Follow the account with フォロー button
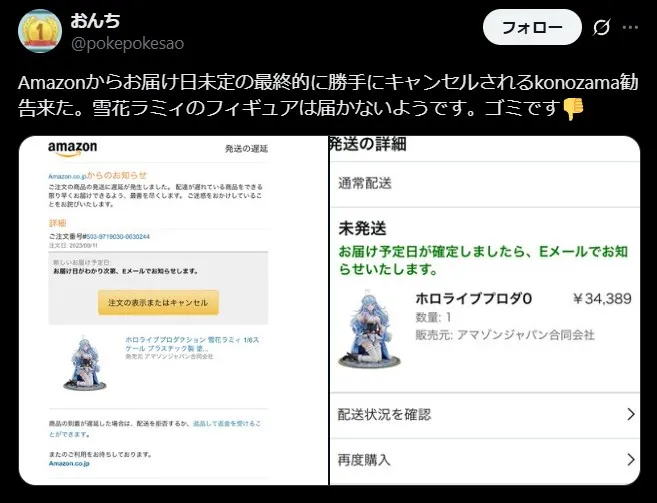This screenshot has height=503, width=657. pos(532,27)
